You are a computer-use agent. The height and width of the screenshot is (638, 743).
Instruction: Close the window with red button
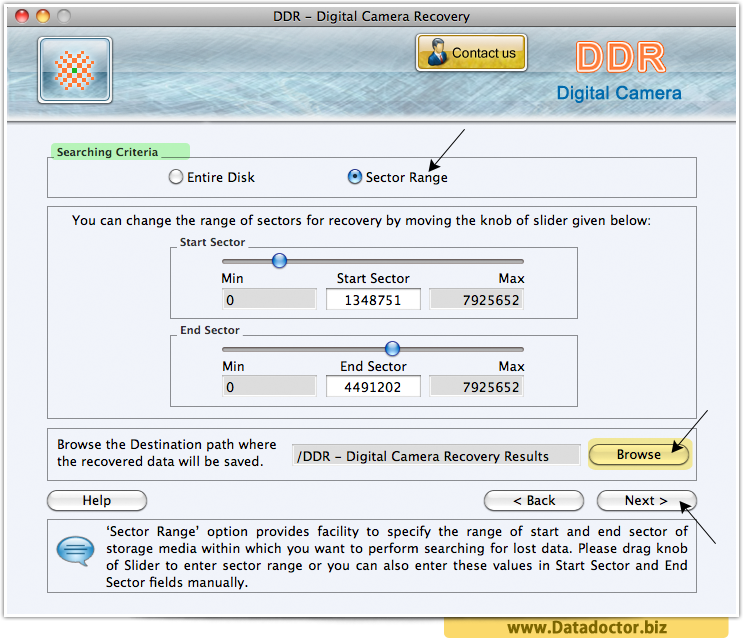[x=22, y=16]
